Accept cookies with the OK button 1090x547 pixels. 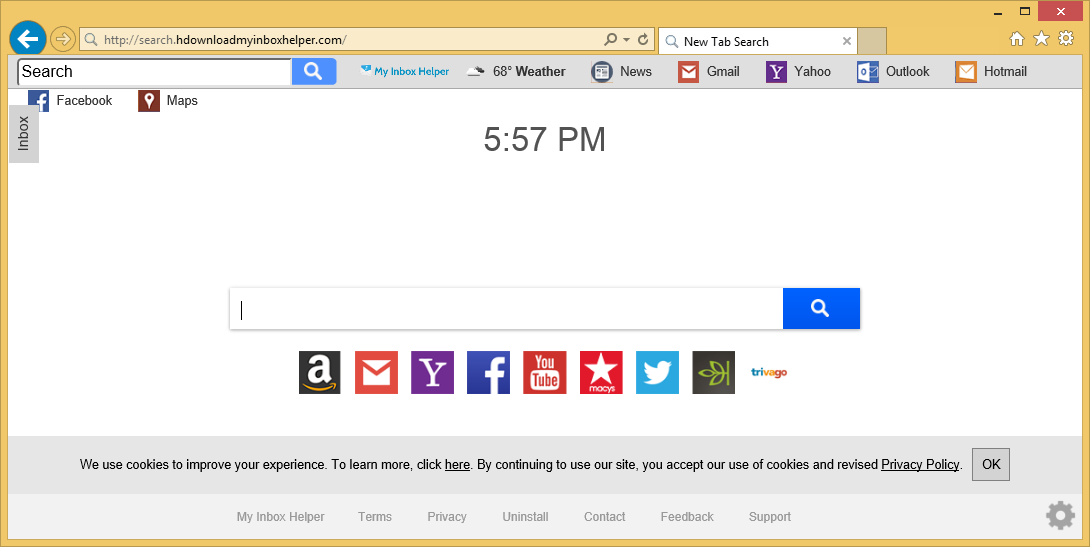[991, 464]
